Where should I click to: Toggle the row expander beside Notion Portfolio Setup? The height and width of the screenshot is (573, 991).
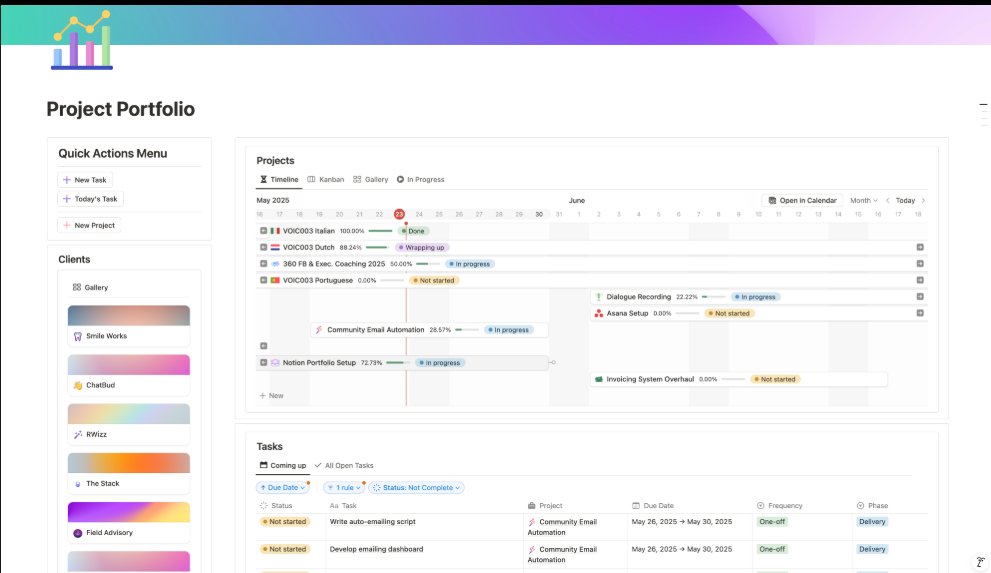(x=264, y=363)
